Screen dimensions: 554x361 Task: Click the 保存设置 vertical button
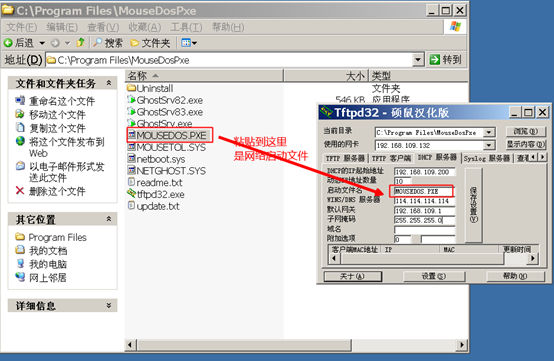[x=473, y=205]
